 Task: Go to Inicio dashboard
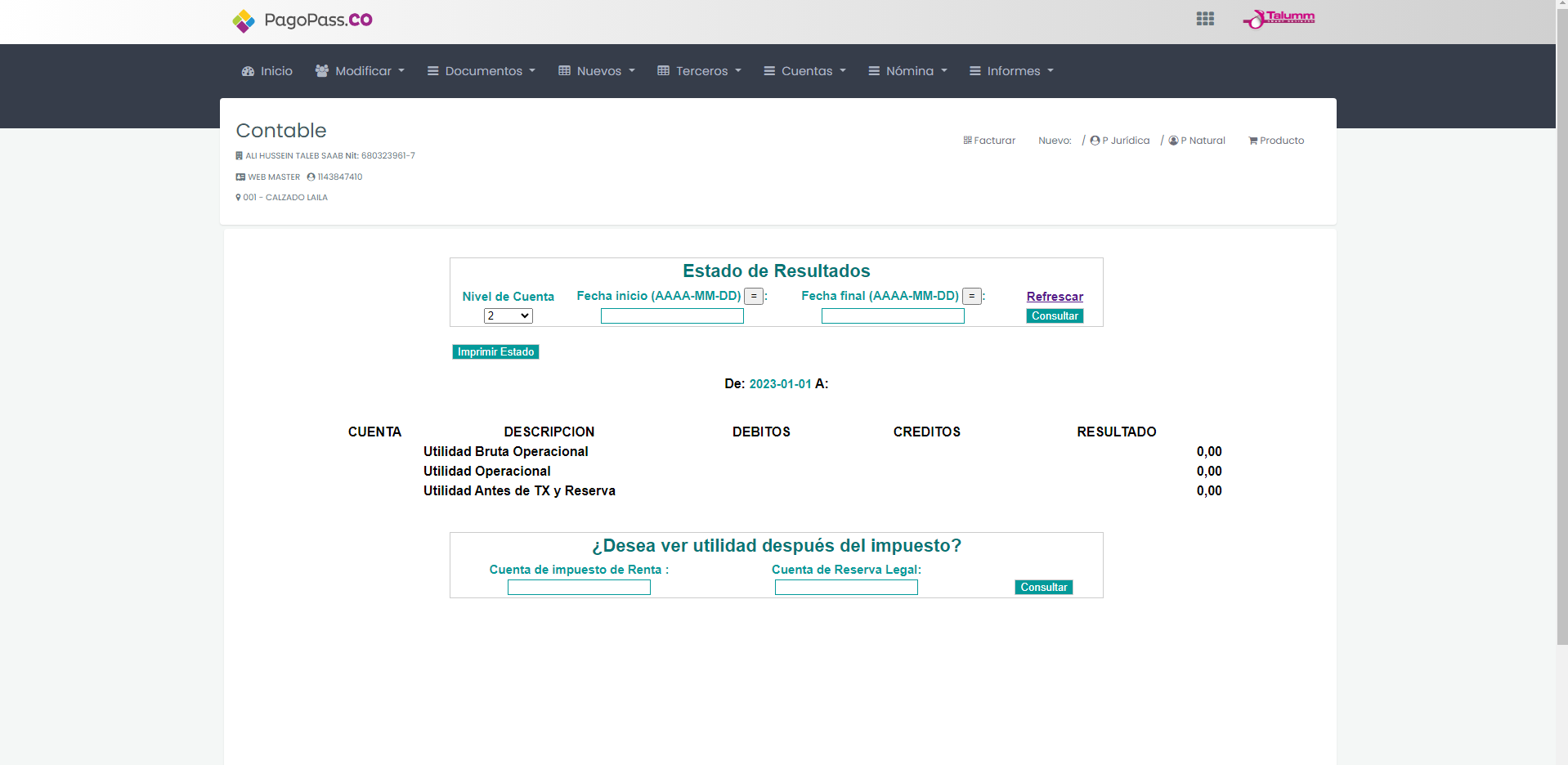pyautogui.click(x=267, y=71)
